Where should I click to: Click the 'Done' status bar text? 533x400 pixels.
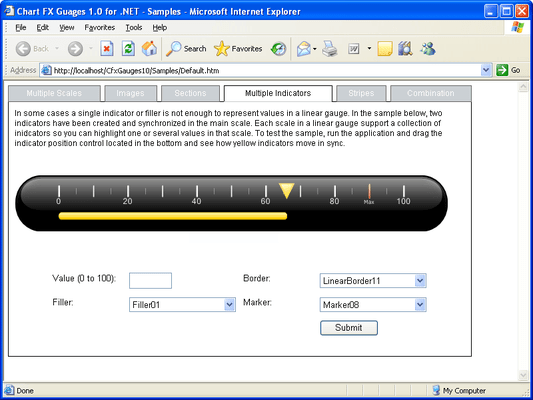tap(25, 390)
